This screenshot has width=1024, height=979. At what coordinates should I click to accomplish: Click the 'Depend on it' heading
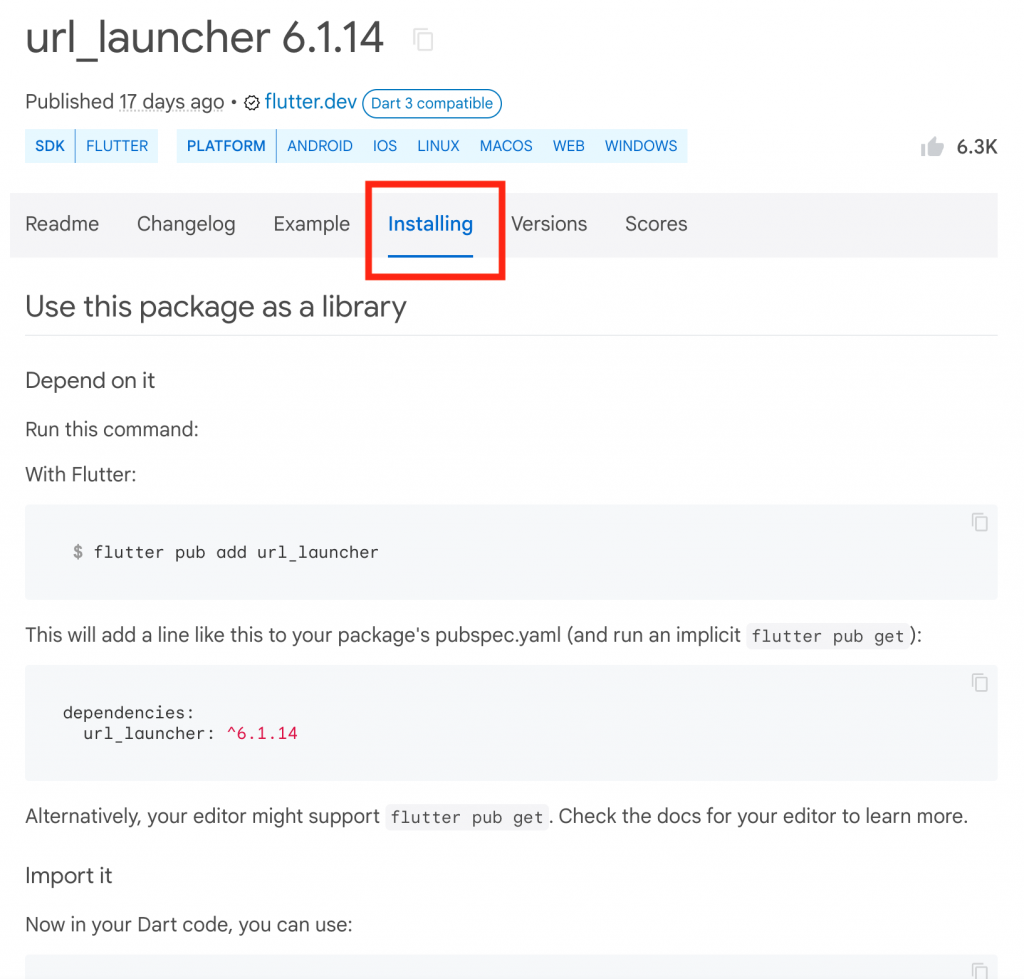[x=90, y=380]
